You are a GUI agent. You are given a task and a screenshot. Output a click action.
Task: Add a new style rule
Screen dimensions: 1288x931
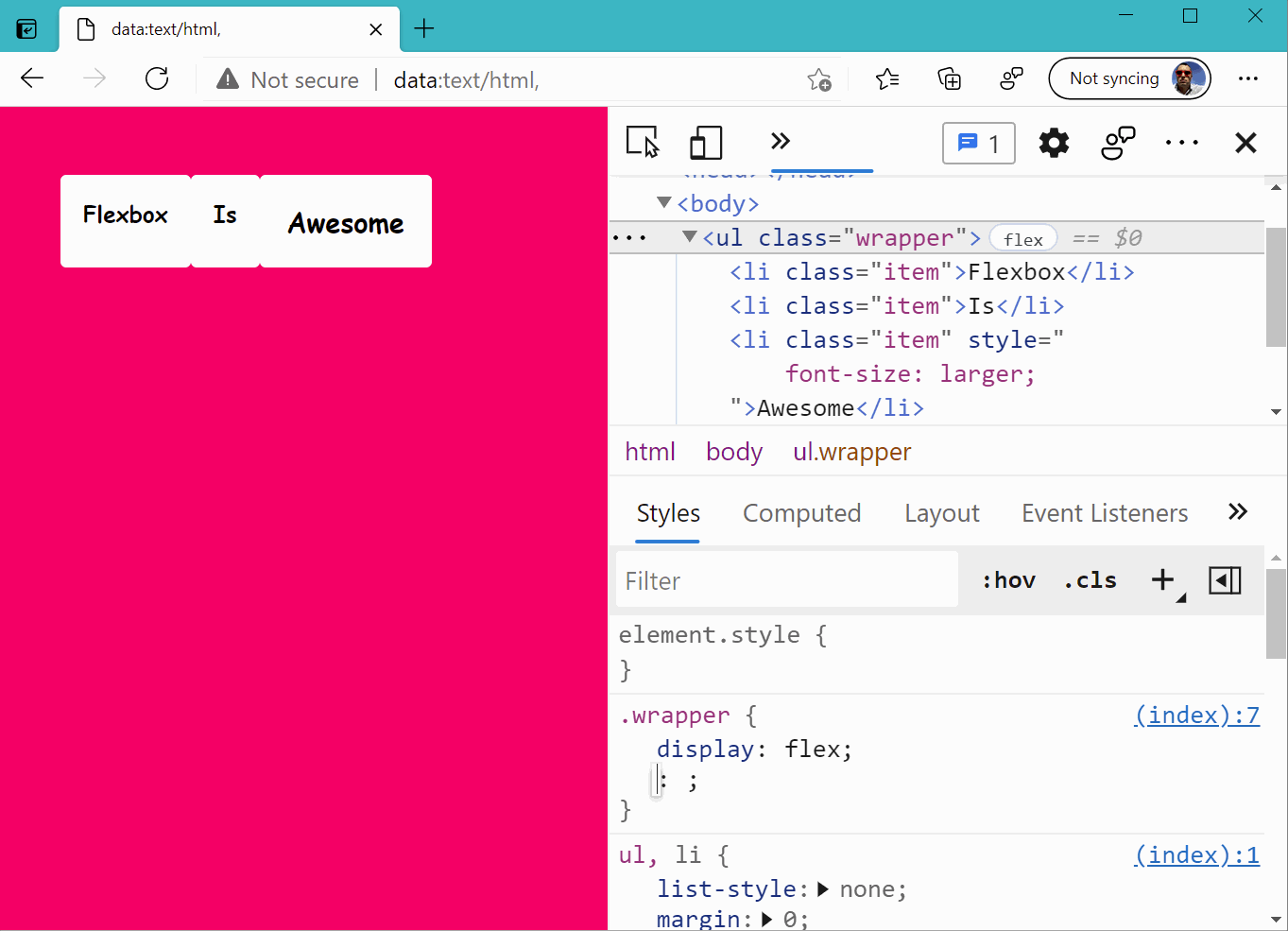coord(1162,580)
